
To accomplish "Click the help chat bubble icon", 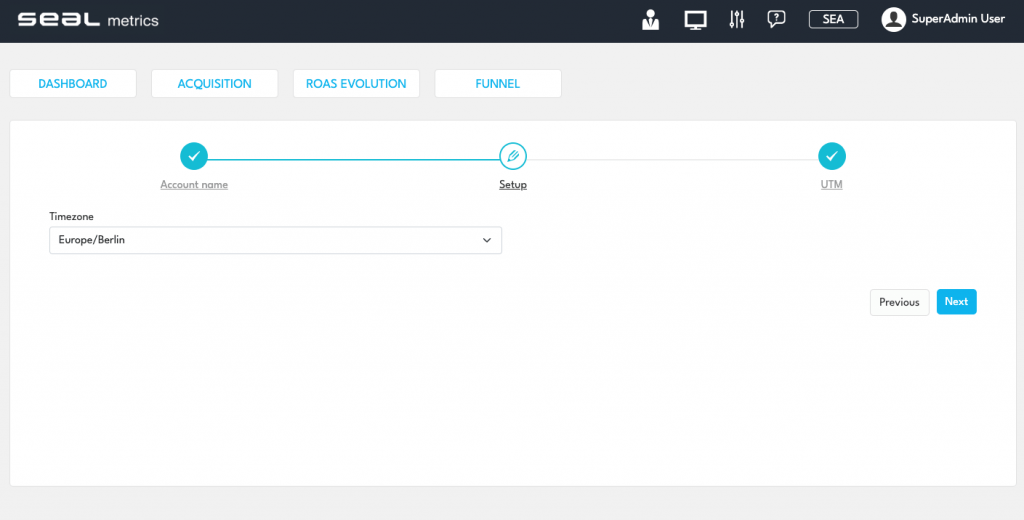I will pyautogui.click(x=776, y=20).
